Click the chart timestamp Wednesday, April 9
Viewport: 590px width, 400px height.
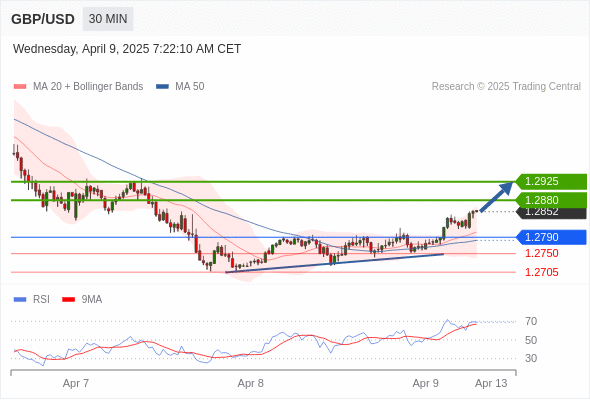click(127, 49)
